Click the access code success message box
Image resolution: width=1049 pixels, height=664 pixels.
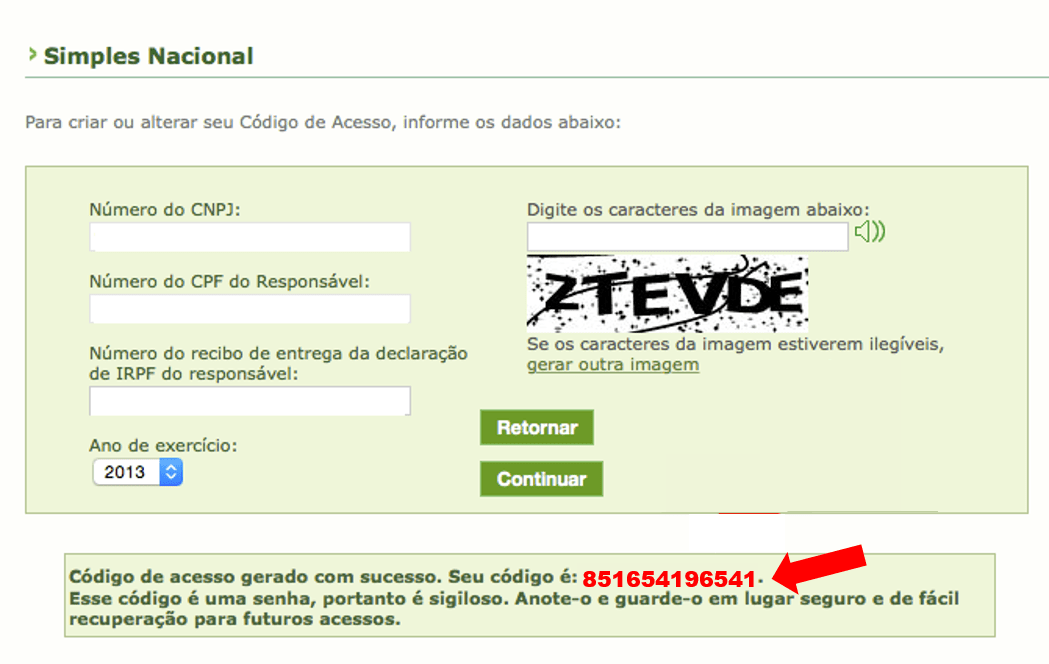pos(530,595)
